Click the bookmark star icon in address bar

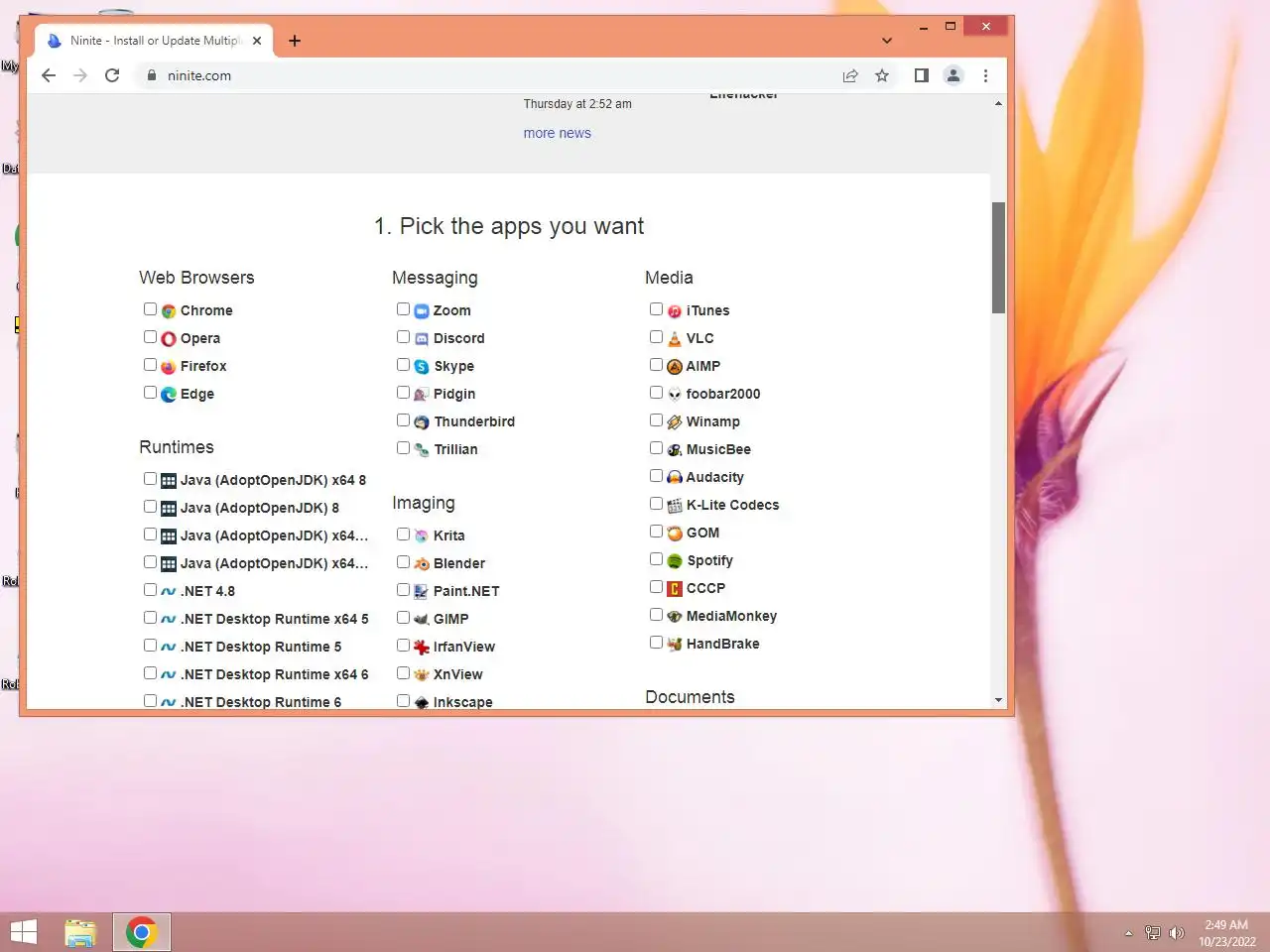click(882, 75)
